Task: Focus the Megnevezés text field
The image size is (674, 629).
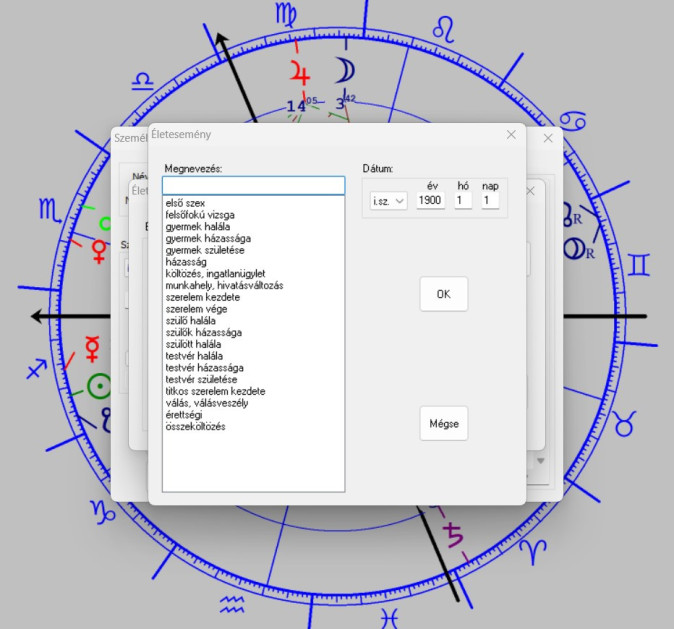Action: [253, 186]
